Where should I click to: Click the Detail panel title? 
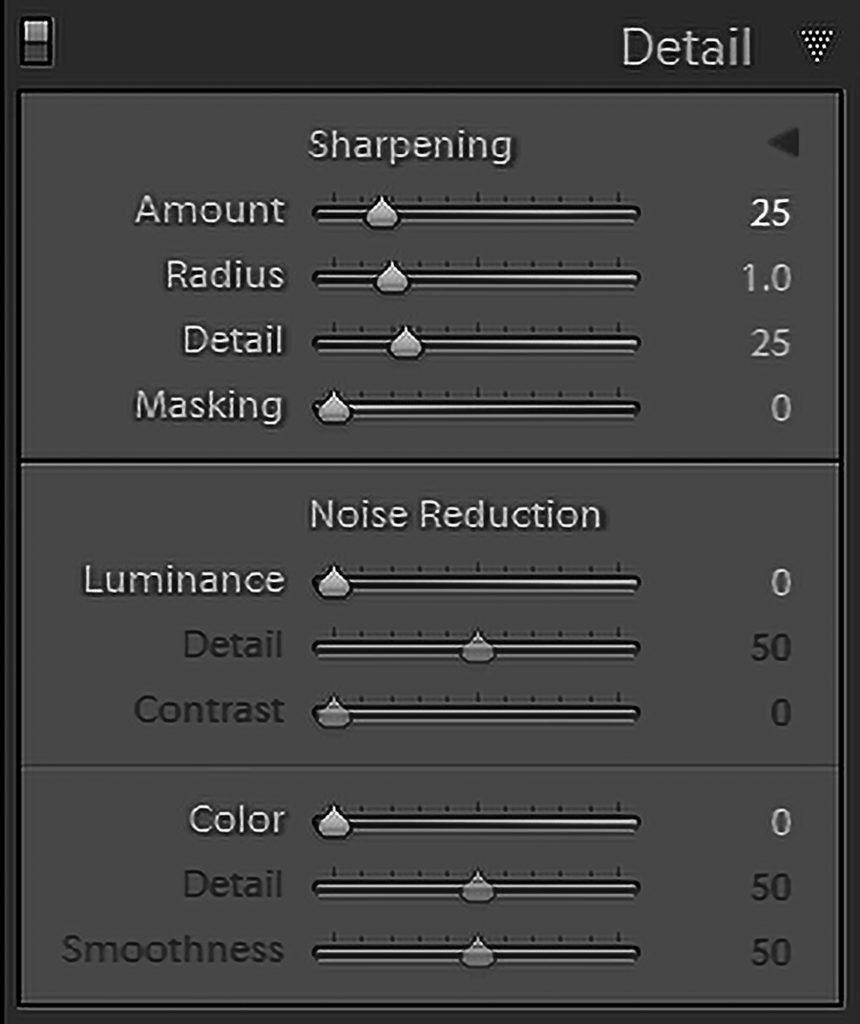686,47
